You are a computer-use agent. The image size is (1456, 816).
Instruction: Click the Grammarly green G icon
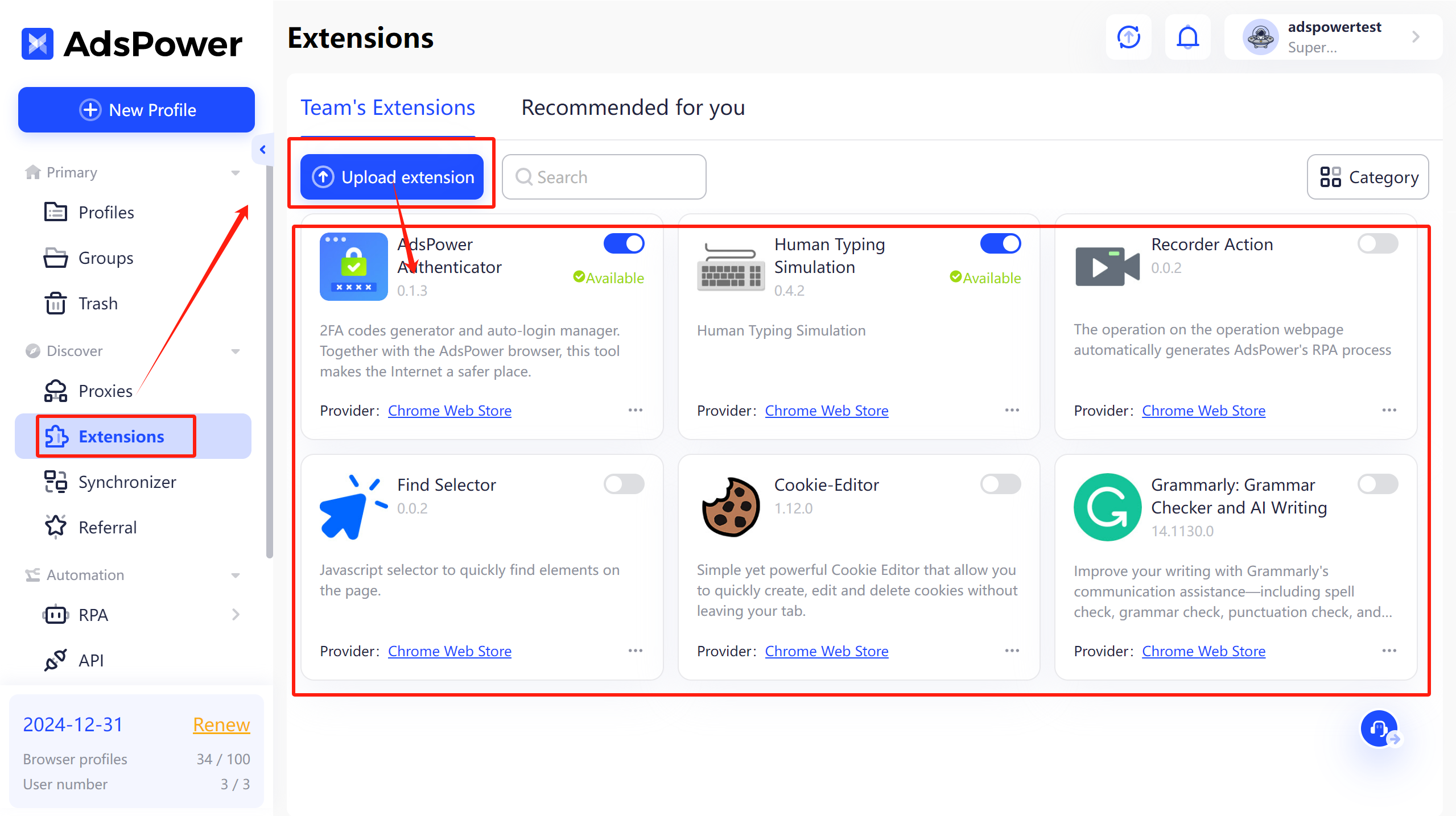tap(1107, 507)
